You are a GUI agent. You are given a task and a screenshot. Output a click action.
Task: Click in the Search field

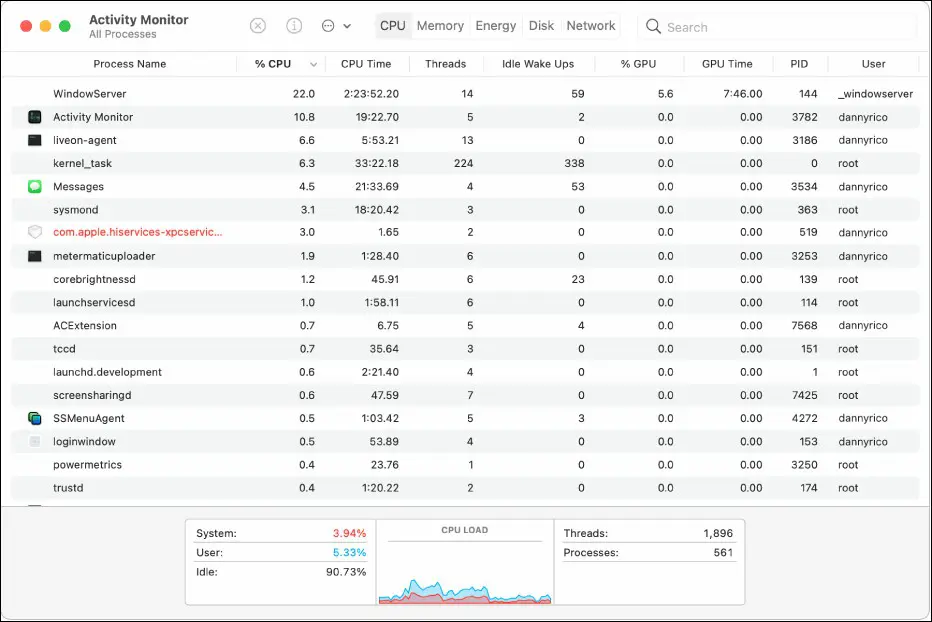776,27
